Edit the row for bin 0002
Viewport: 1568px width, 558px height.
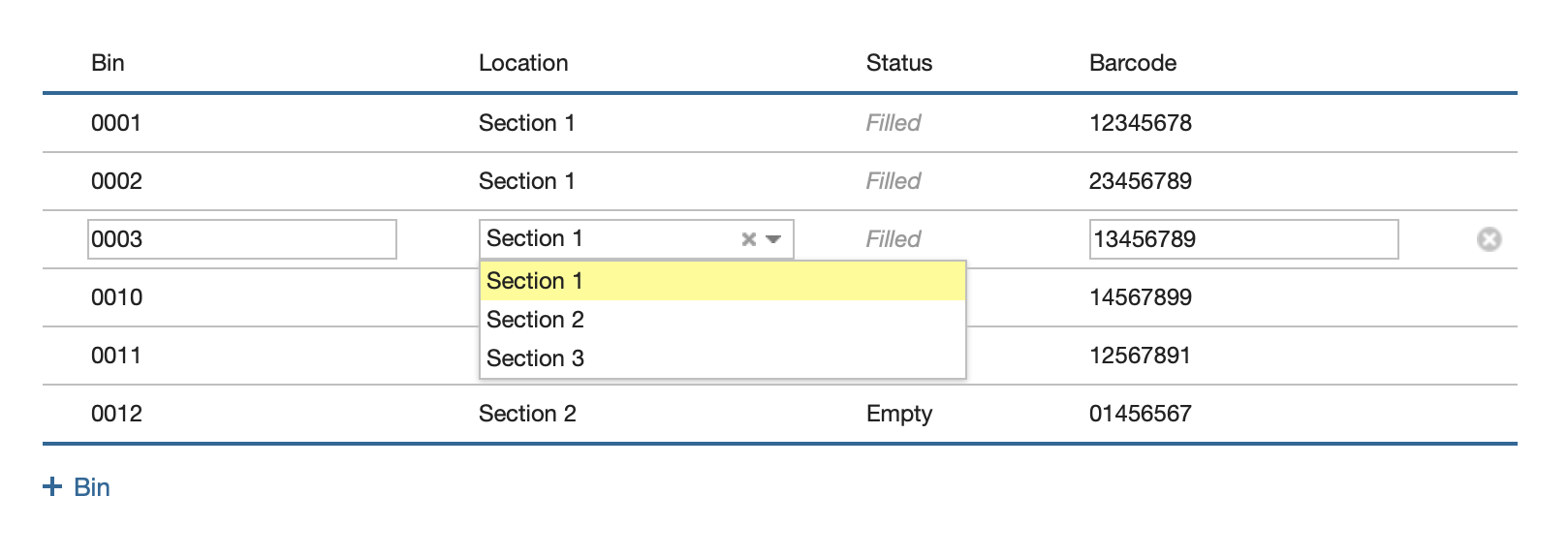[x=780, y=181]
